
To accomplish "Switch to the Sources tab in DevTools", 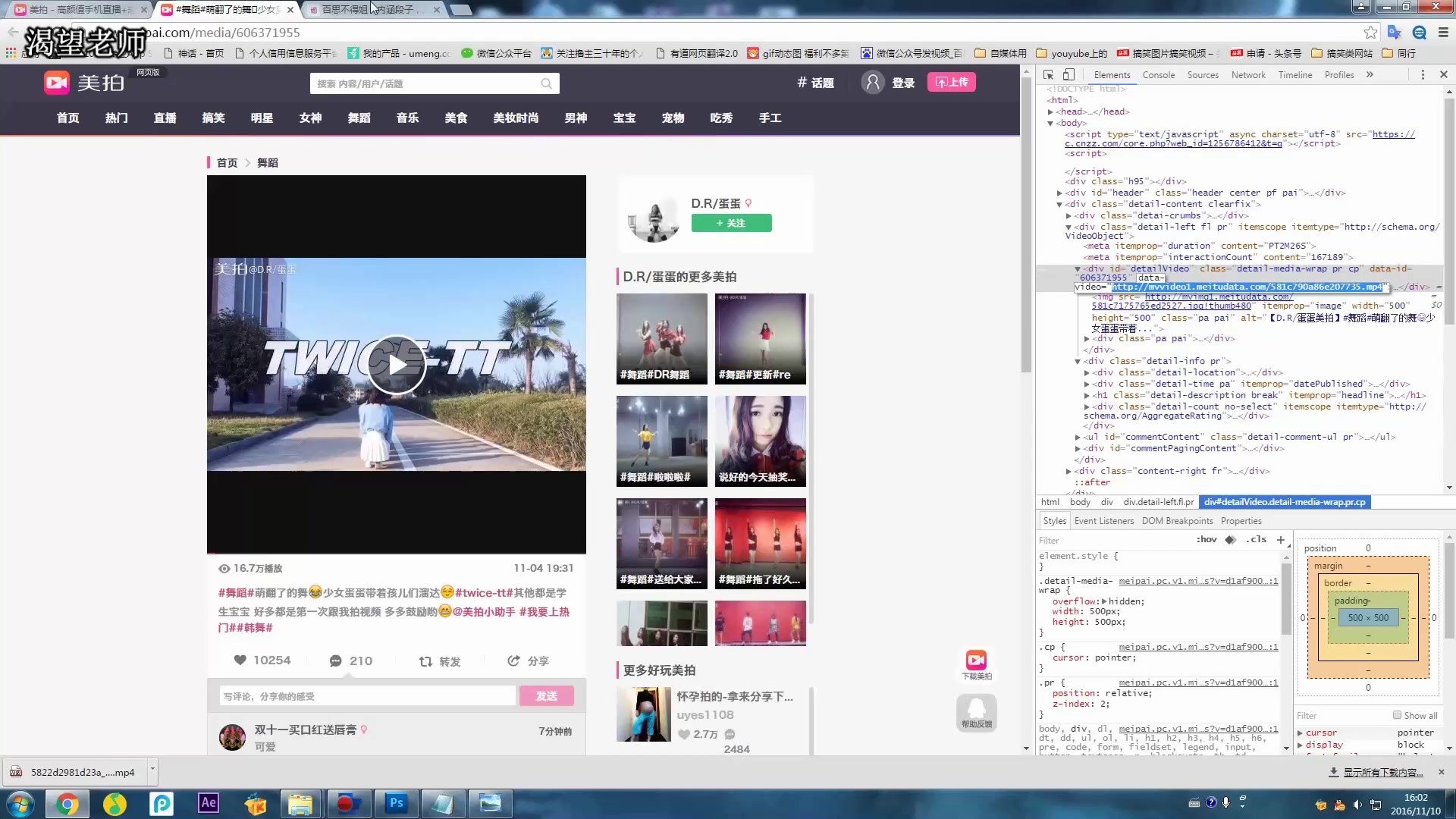I will click(1203, 75).
